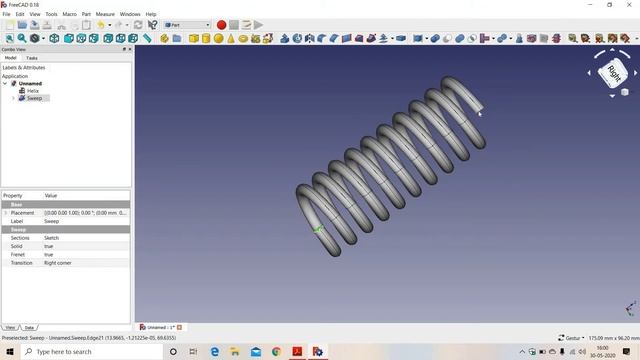Switch to the top view cube icon
Image resolution: width=640 pixels, height=360 pixels.
pyautogui.click(x=81, y=38)
